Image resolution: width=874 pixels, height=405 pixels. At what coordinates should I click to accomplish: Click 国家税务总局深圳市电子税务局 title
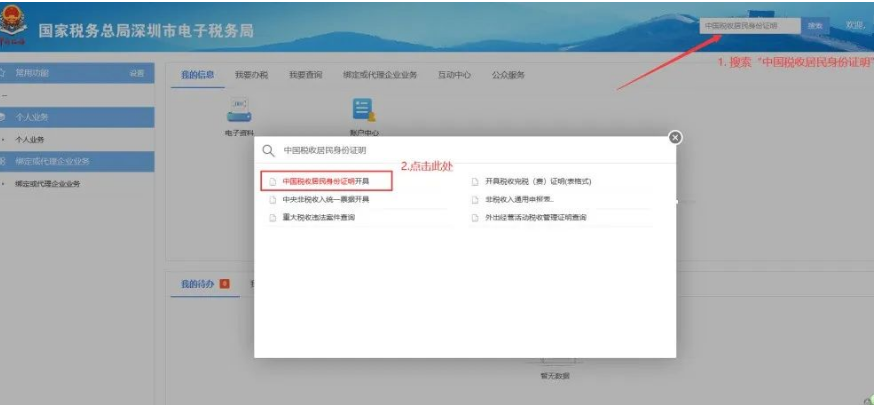coord(146,31)
